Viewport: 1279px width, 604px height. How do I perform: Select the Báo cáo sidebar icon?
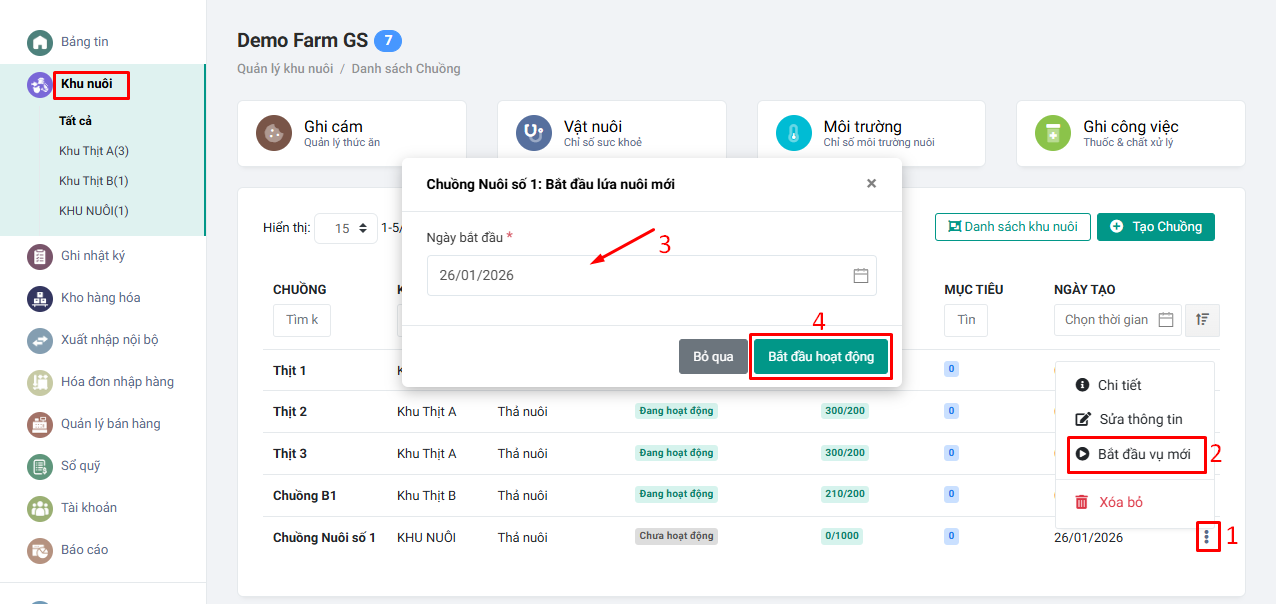(x=38, y=549)
